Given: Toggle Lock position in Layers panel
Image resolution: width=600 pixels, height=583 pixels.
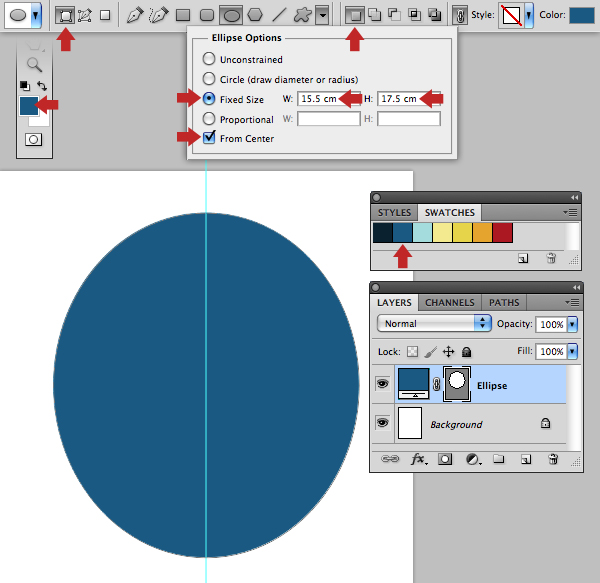Looking at the screenshot, I should [x=448, y=352].
